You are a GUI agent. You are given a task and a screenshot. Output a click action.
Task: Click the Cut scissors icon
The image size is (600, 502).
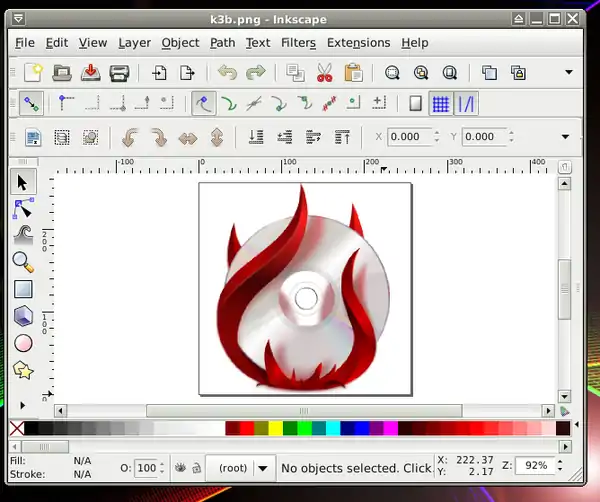point(324,72)
